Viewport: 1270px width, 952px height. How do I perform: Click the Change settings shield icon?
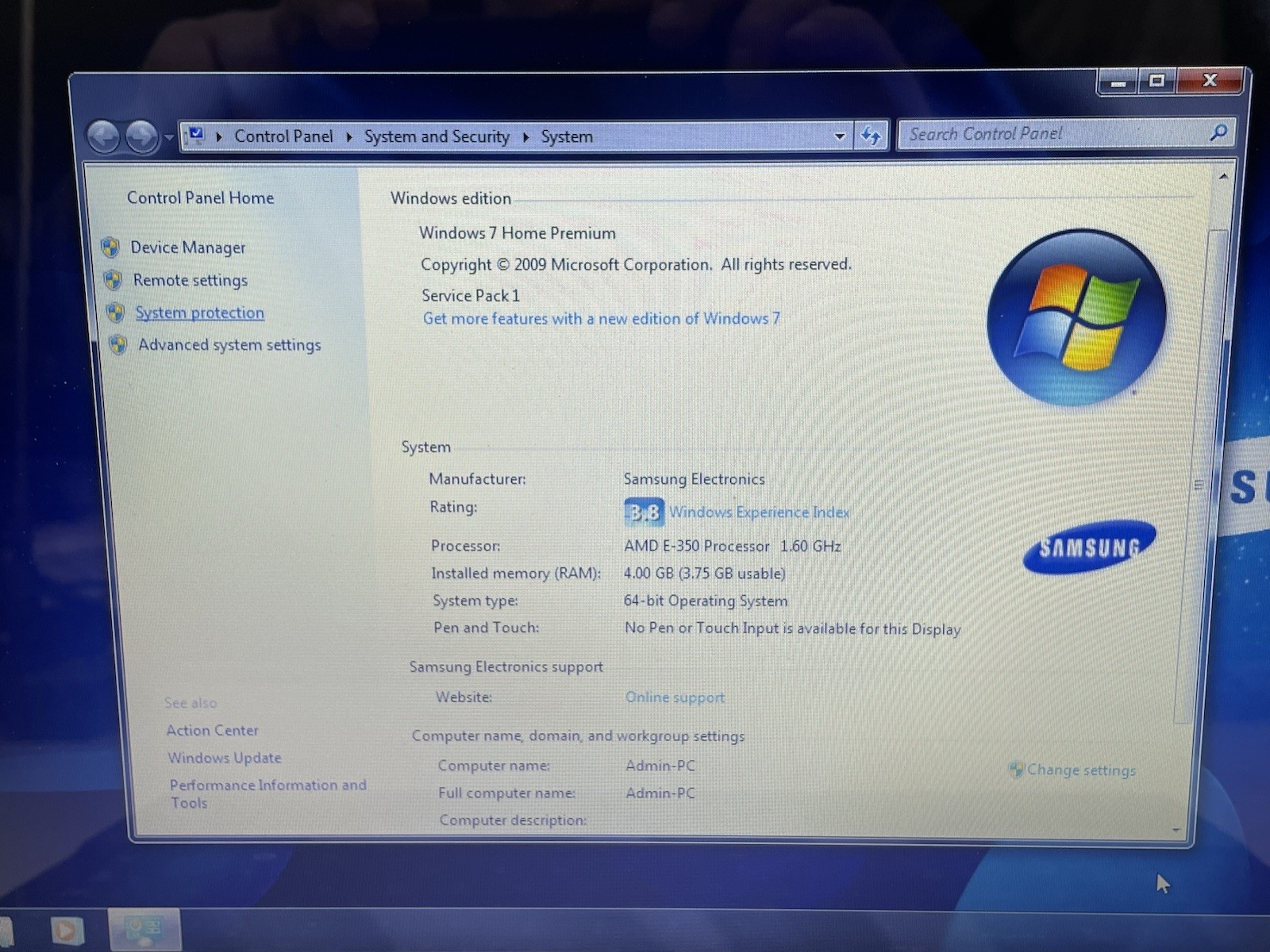click(1016, 770)
